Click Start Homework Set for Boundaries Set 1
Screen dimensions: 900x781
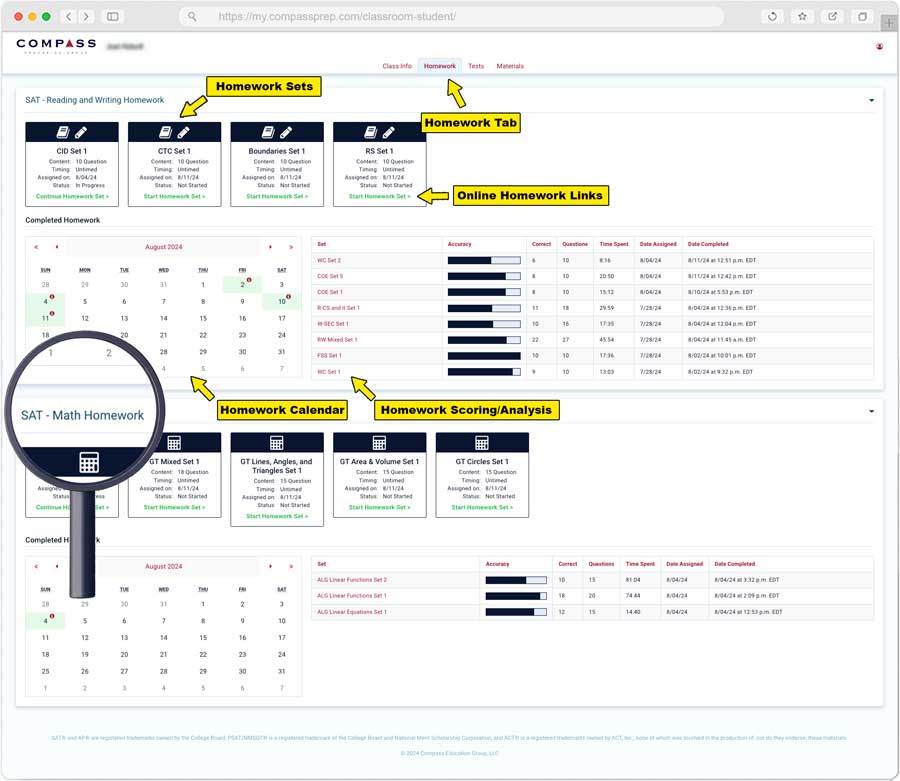tap(277, 197)
